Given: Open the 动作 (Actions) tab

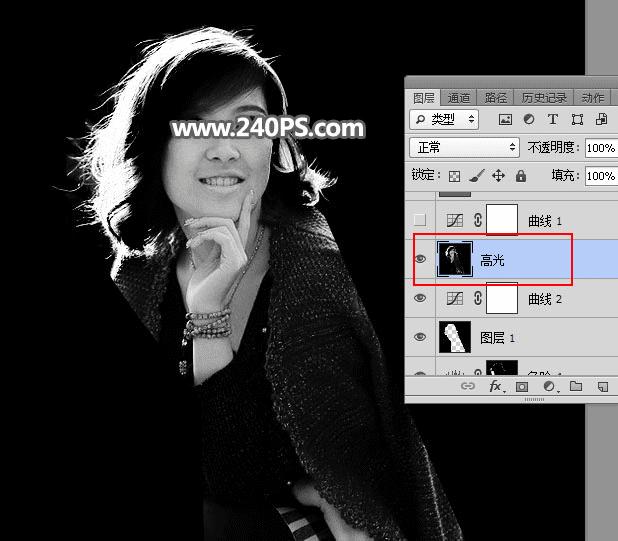Looking at the screenshot, I should tap(592, 98).
